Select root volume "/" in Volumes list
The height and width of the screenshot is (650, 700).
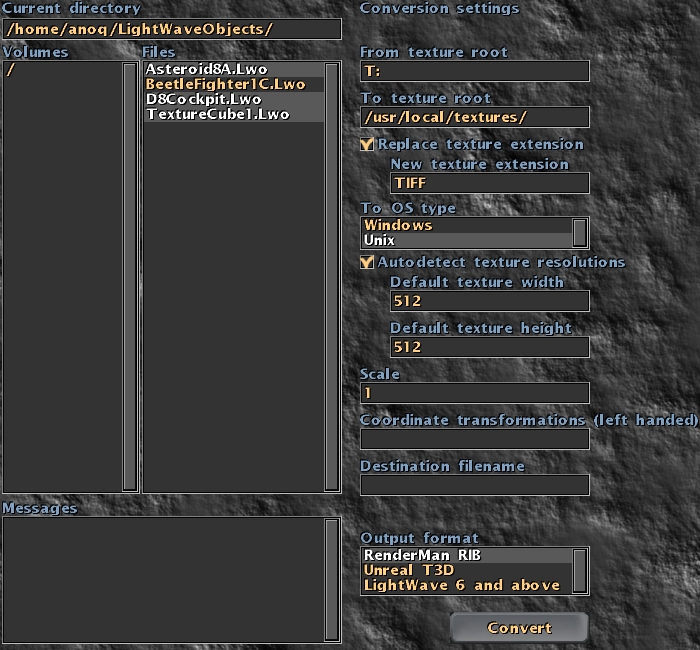(62, 69)
